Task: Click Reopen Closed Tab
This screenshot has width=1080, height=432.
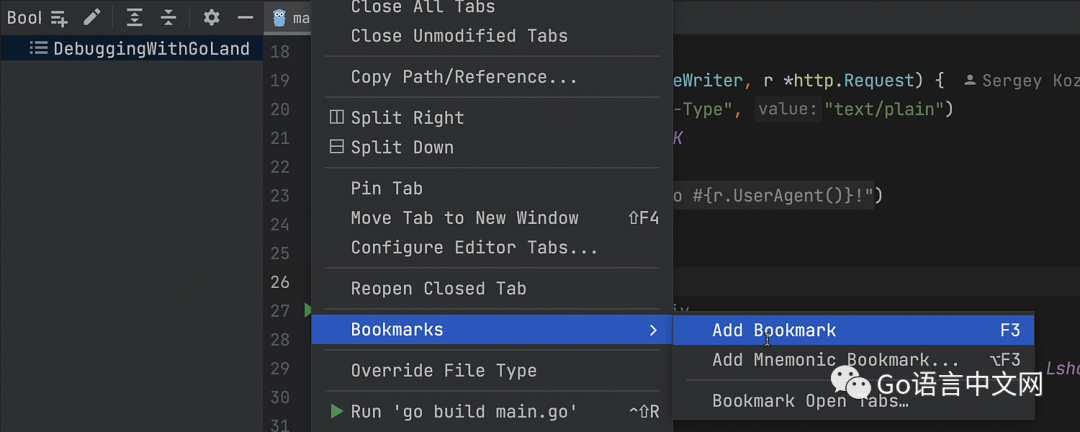Action: click(438, 289)
